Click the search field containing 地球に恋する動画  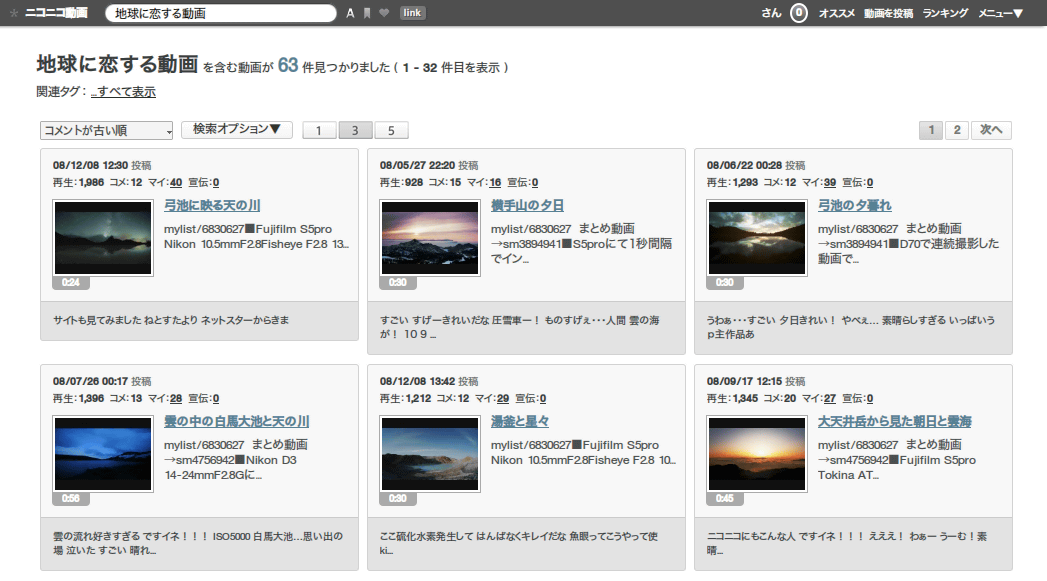221,13
